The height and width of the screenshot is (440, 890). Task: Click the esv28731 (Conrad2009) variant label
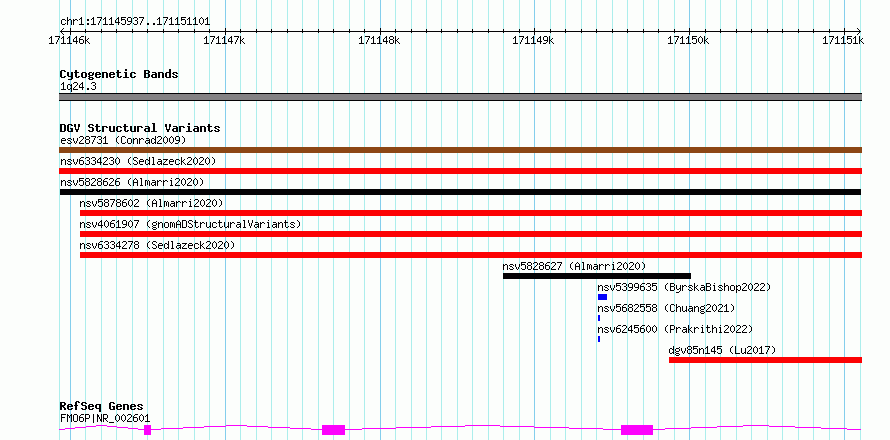[x=123, y=140]
